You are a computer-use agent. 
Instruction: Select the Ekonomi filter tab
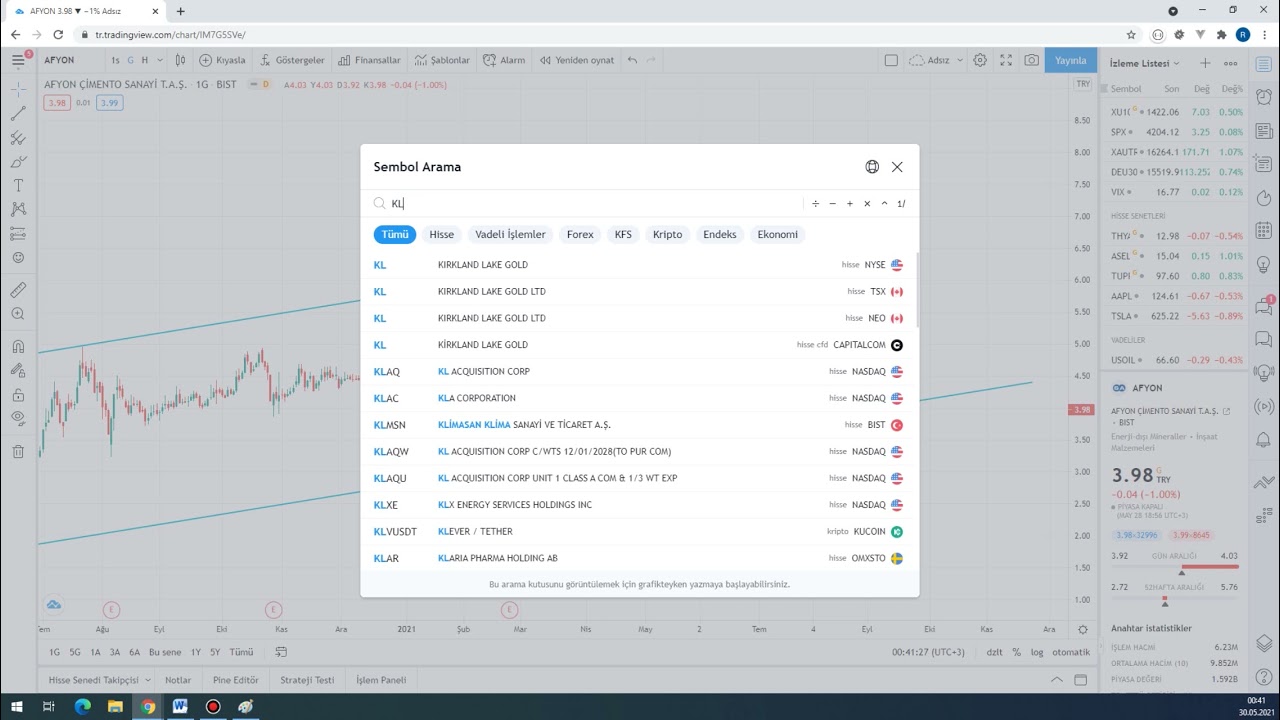[x=777, y=234]
